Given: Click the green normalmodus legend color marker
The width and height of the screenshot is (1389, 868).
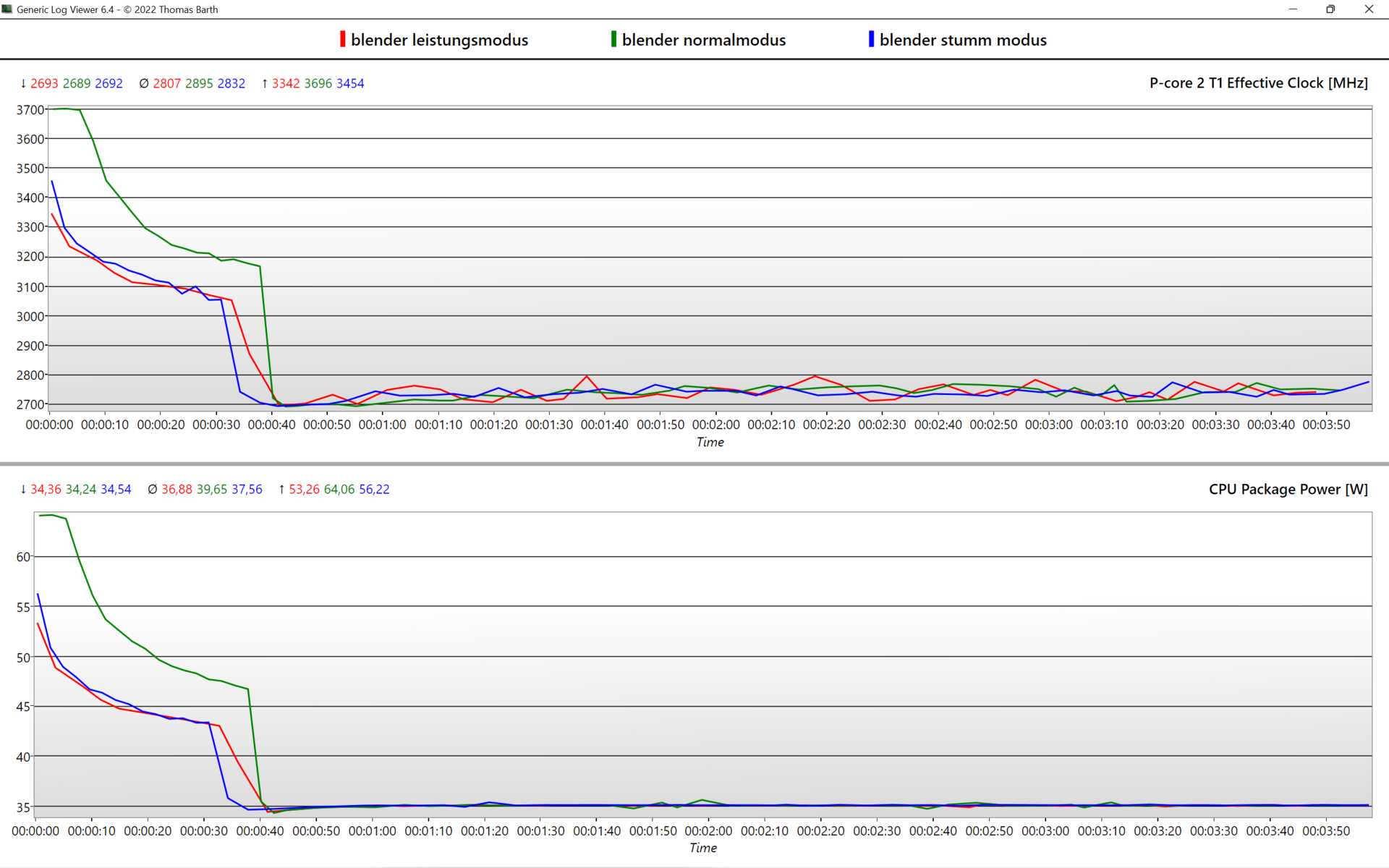Looking at the screenshot, I should coord(613,39).
